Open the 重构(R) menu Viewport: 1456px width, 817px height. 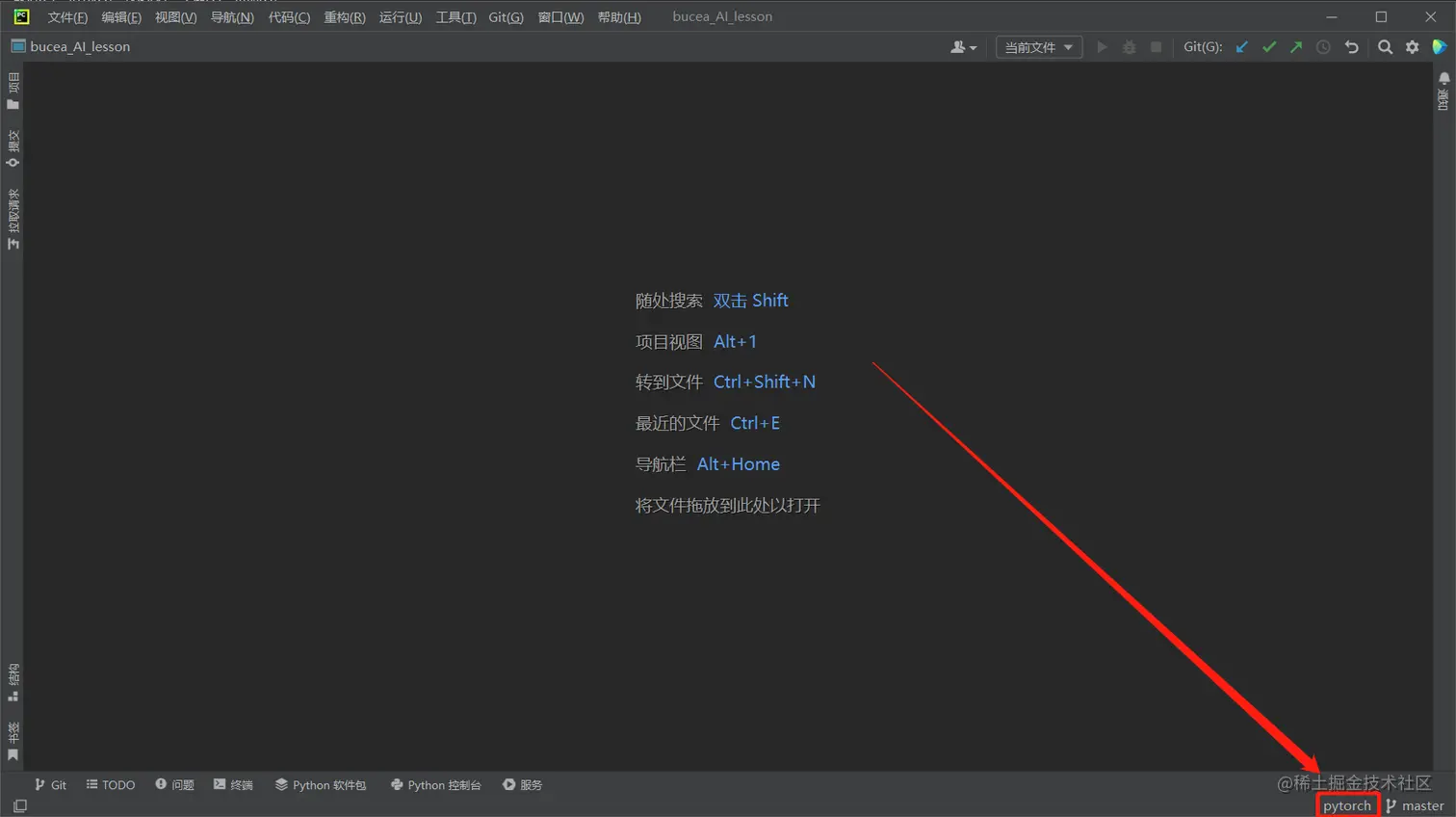(x=345, y=17)
